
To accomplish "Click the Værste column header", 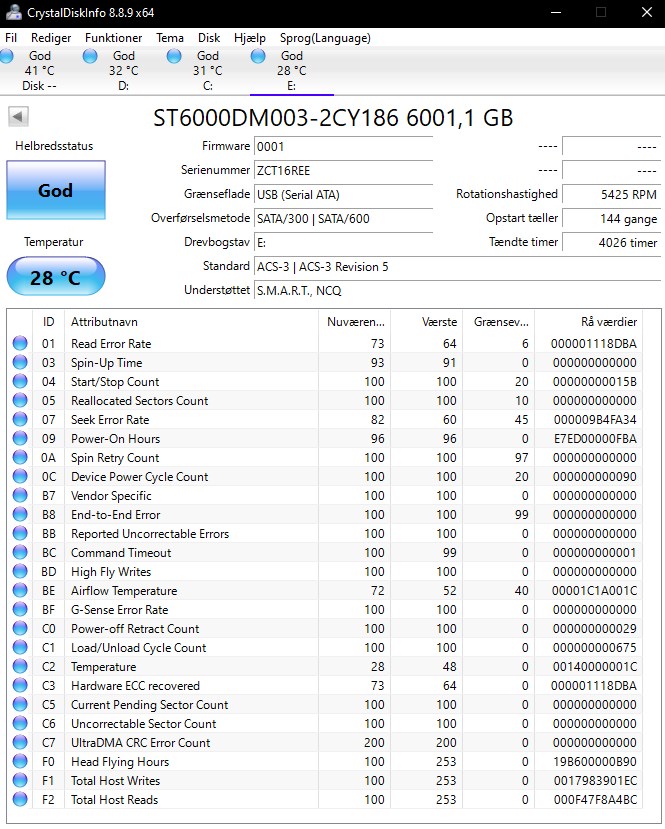I will click(427, 321).
